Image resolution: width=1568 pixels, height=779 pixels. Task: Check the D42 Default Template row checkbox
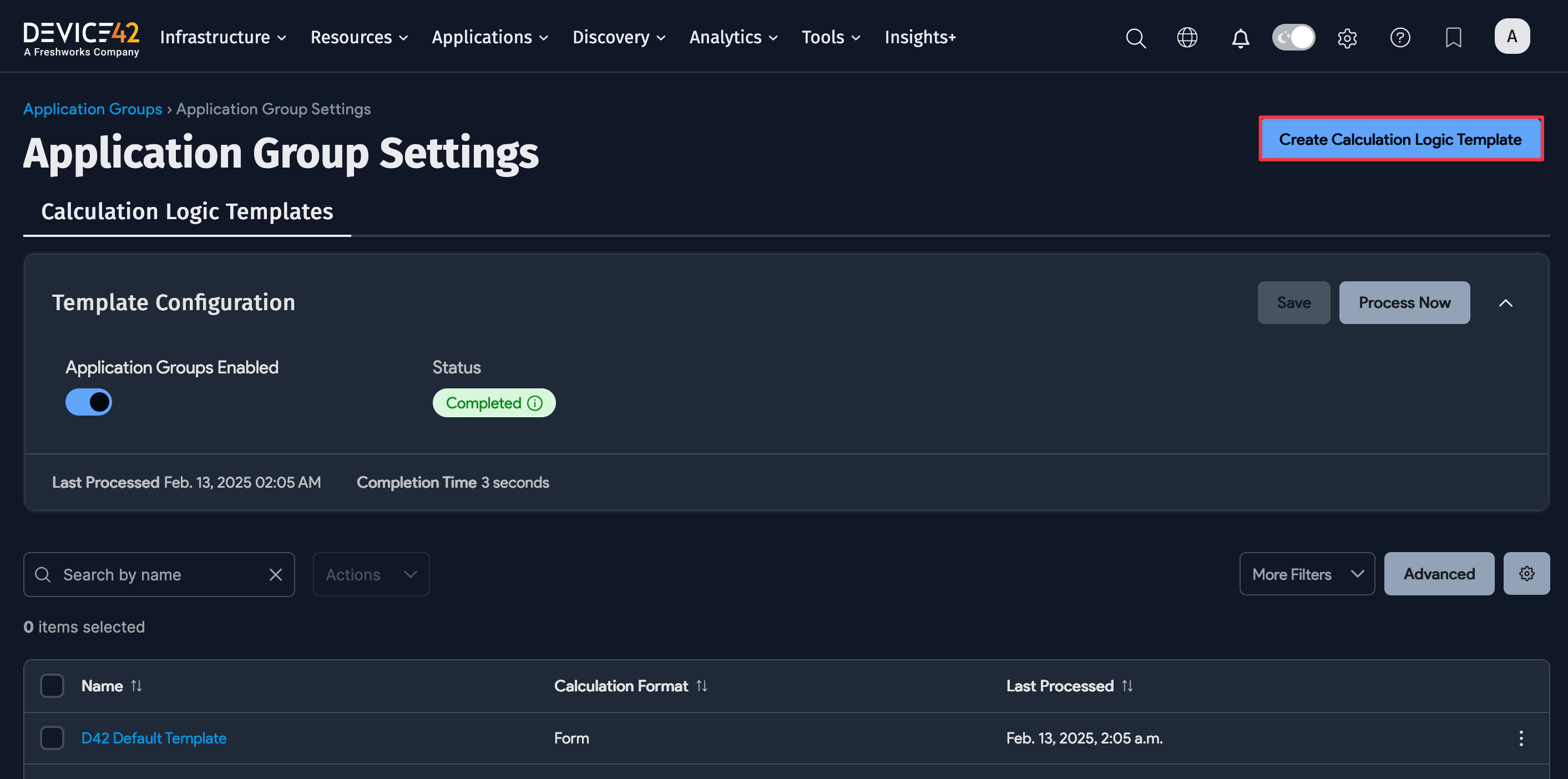pos(52,737)
